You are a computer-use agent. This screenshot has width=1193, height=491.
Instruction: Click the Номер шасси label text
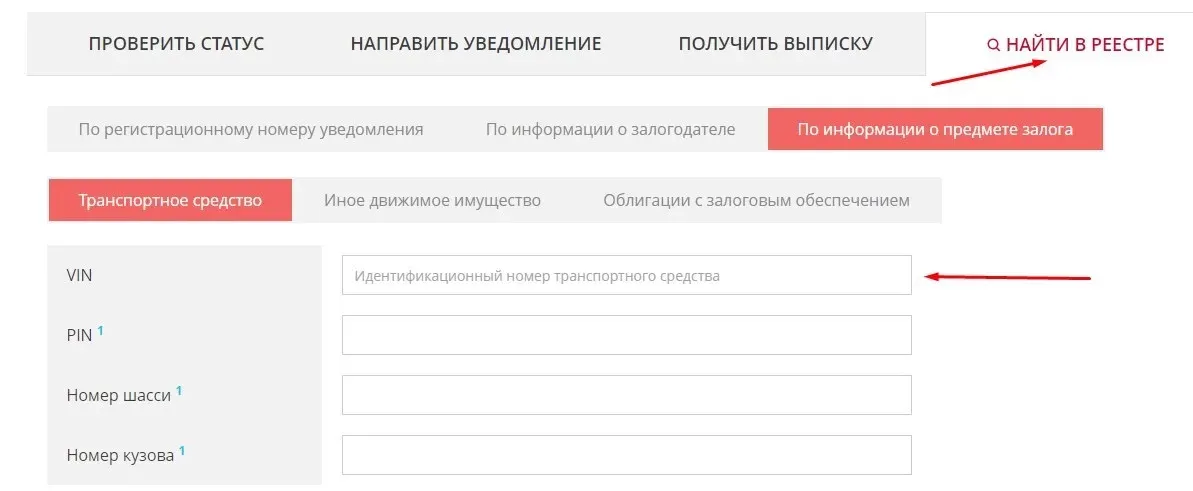pos(119,395)
